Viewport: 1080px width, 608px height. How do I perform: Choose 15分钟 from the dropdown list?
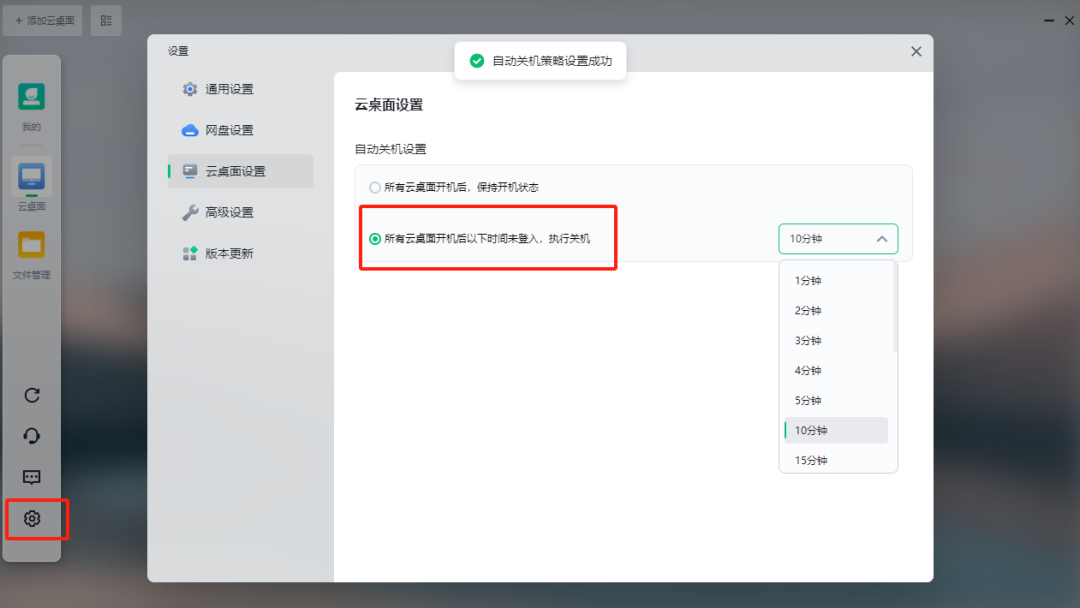[835, 460]
